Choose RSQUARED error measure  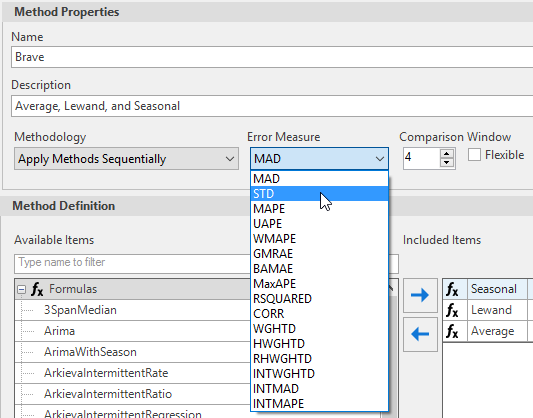point(319,298)
